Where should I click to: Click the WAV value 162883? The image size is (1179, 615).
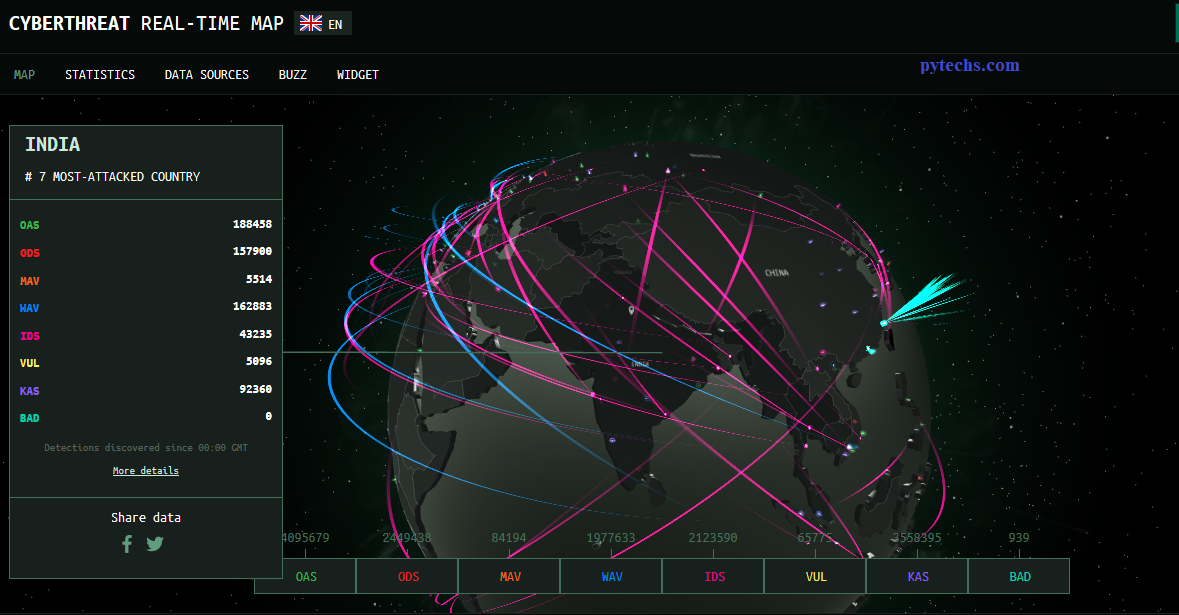(x=252, y=306)
